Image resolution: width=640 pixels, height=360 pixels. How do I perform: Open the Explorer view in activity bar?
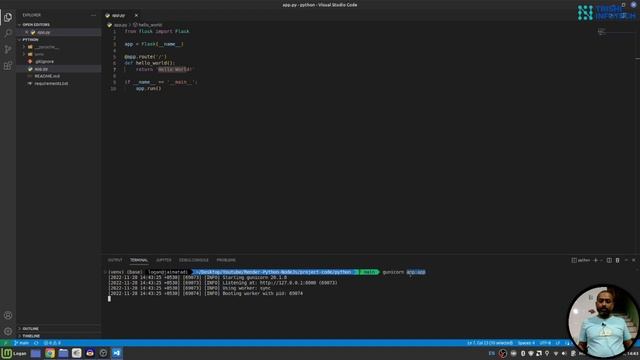(8, 17)
